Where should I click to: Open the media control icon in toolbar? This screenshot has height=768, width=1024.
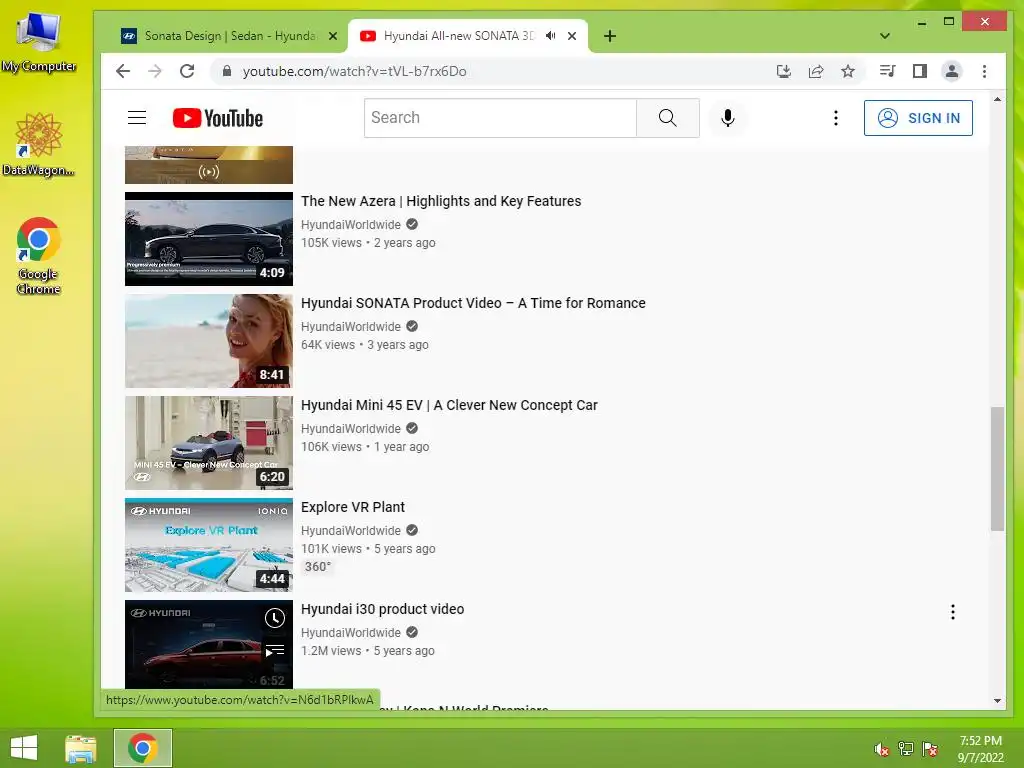pyautogui.click(x=887, y=71)
